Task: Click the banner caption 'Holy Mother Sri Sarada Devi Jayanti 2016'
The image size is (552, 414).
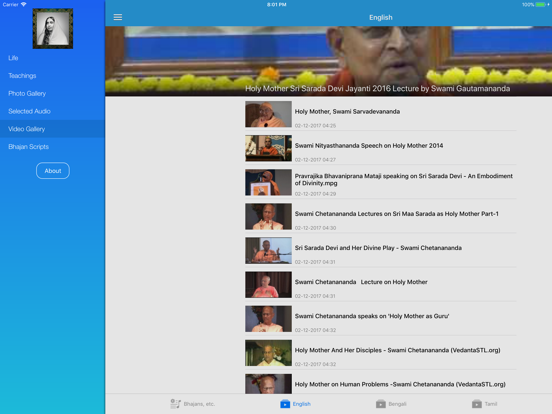Action: coord(377,89)
